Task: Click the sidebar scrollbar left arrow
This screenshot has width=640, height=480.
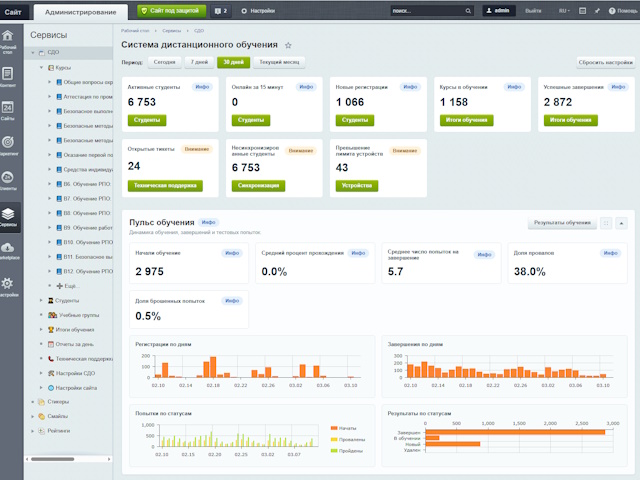Action: click(x=27, y=459)
